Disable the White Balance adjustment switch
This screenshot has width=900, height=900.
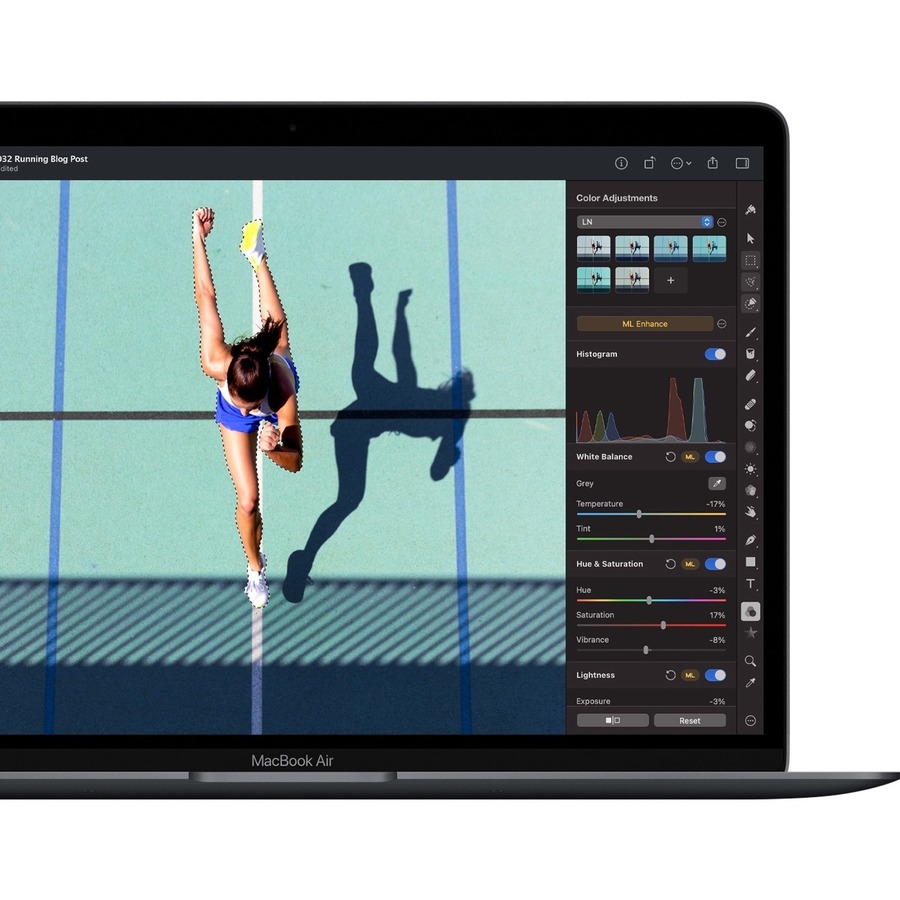[715, 457]
